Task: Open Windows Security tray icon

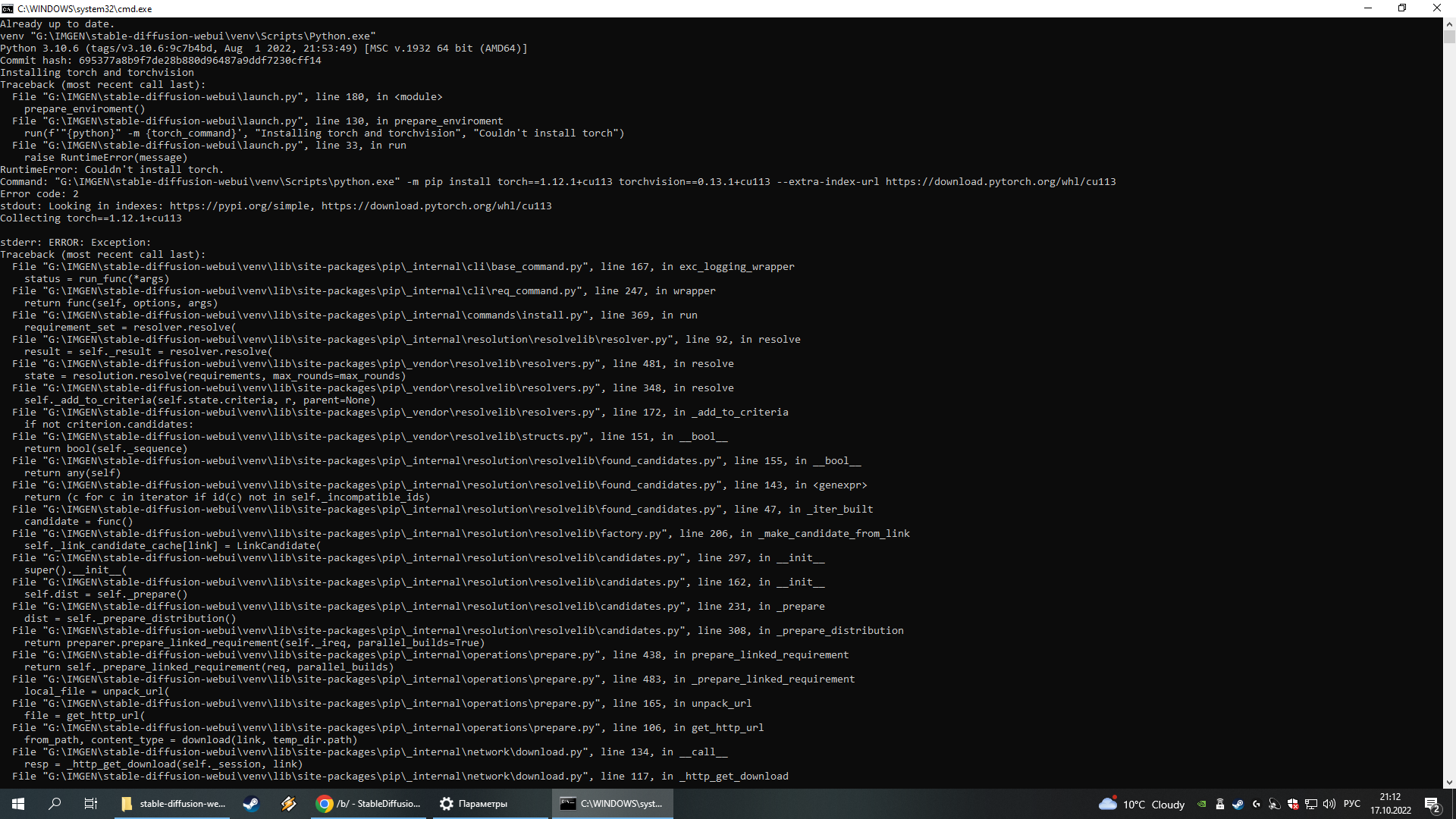Action: pyautogui.click(x=1293, y=805)
